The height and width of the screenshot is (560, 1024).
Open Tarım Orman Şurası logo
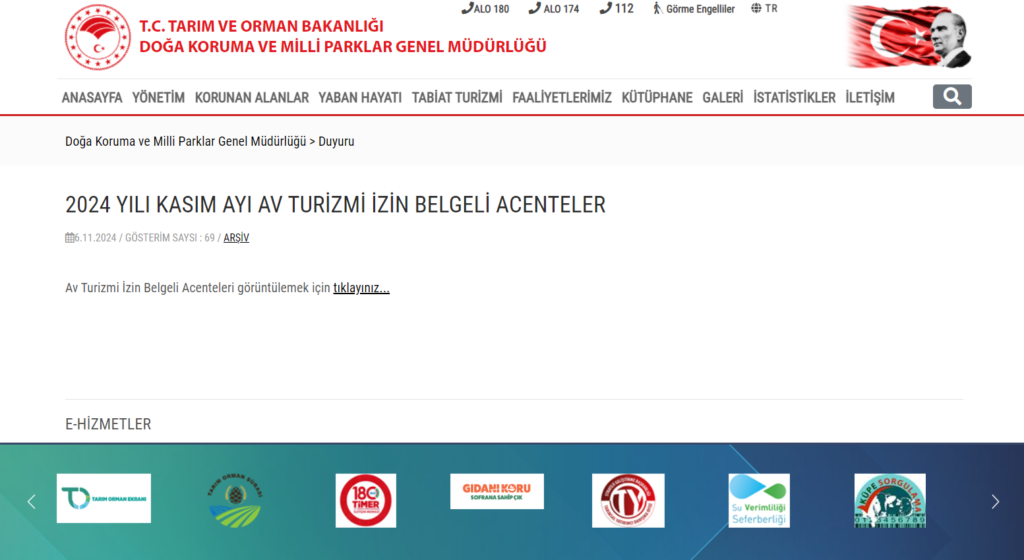(x=234, y=500)
